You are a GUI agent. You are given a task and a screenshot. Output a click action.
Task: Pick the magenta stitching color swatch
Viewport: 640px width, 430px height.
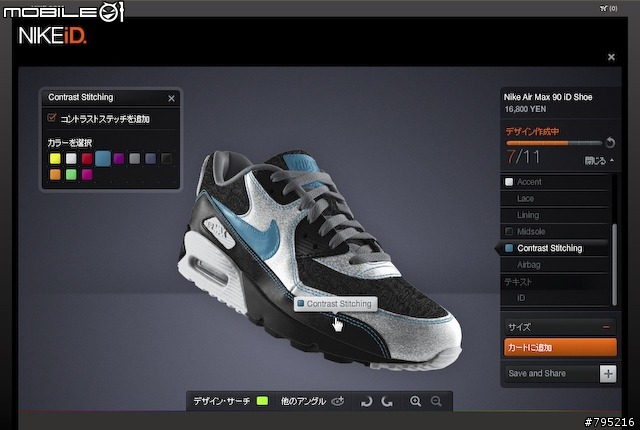coord(87,175)
